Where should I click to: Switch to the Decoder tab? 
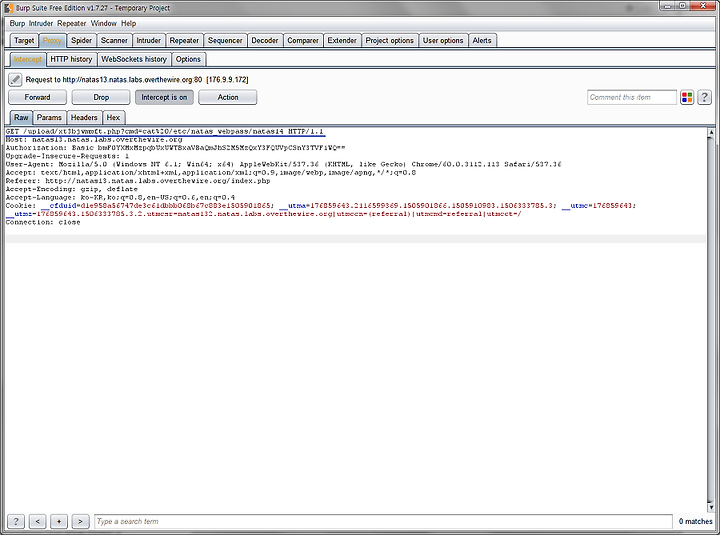265,40
